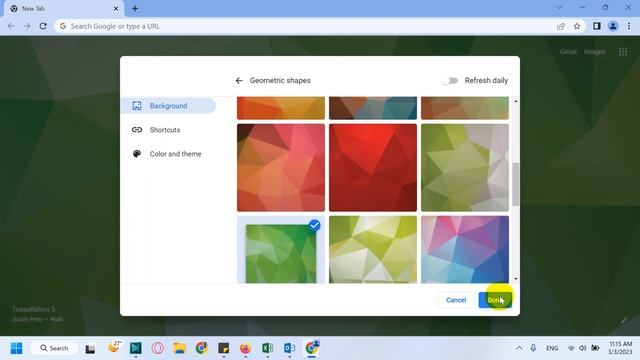
Task: Show hidden system tray icons
Action: [519, 348]
